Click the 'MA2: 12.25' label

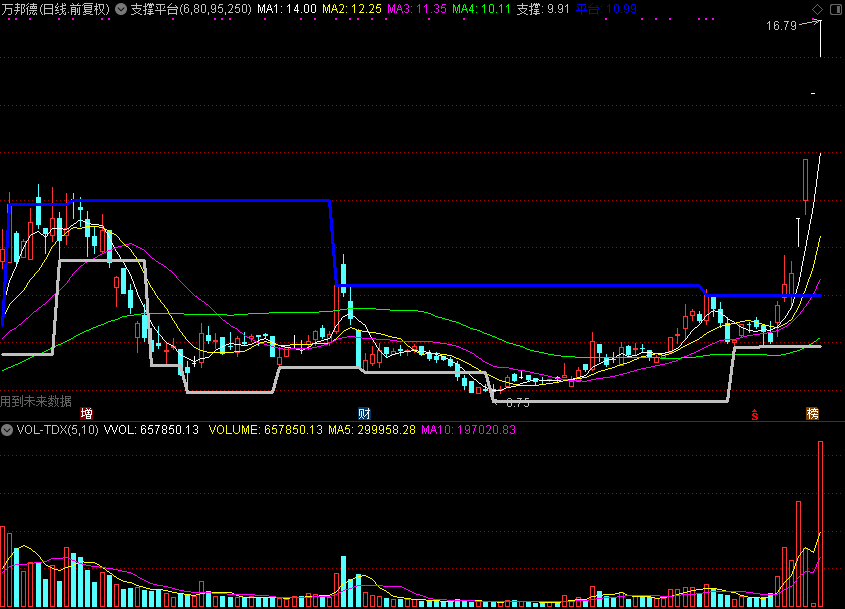(x=352, y=9)
